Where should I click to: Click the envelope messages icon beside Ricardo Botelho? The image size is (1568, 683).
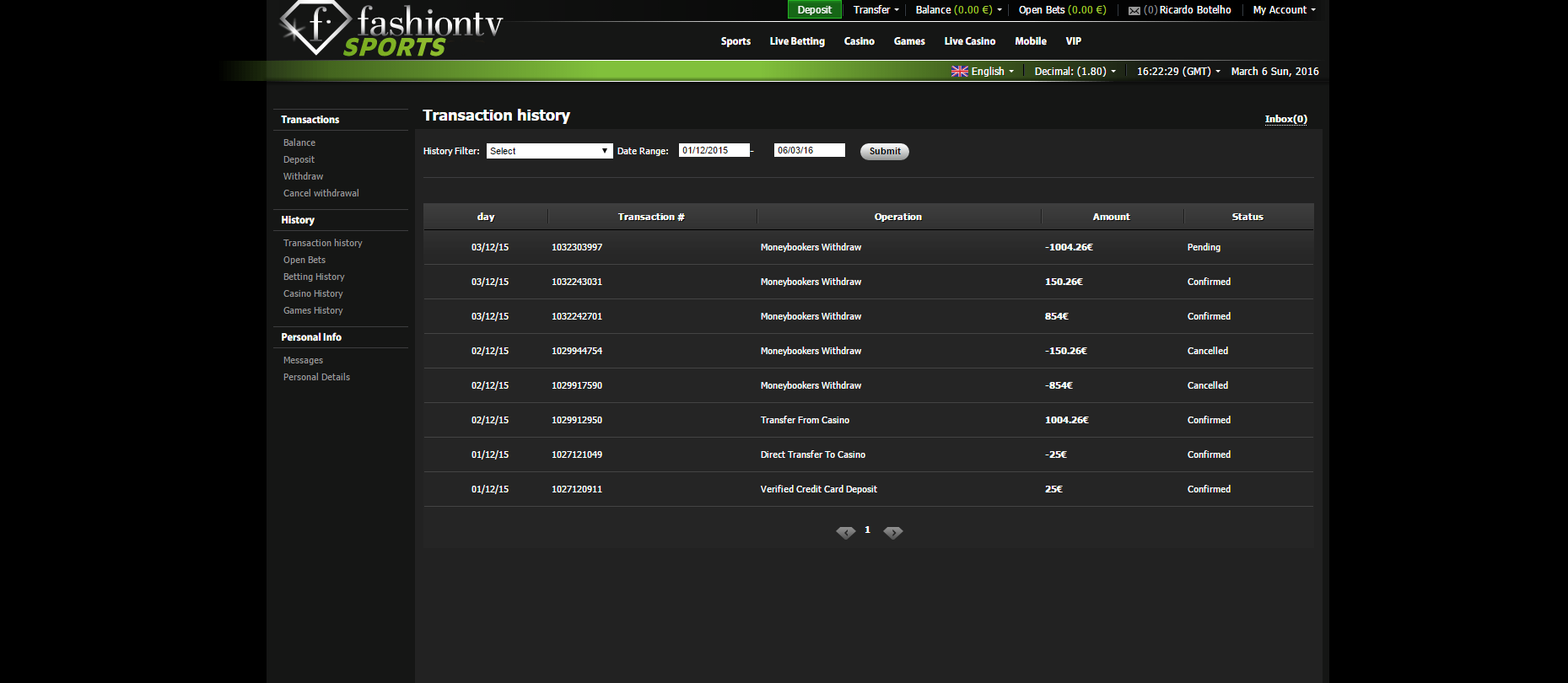click(1134, 11)
